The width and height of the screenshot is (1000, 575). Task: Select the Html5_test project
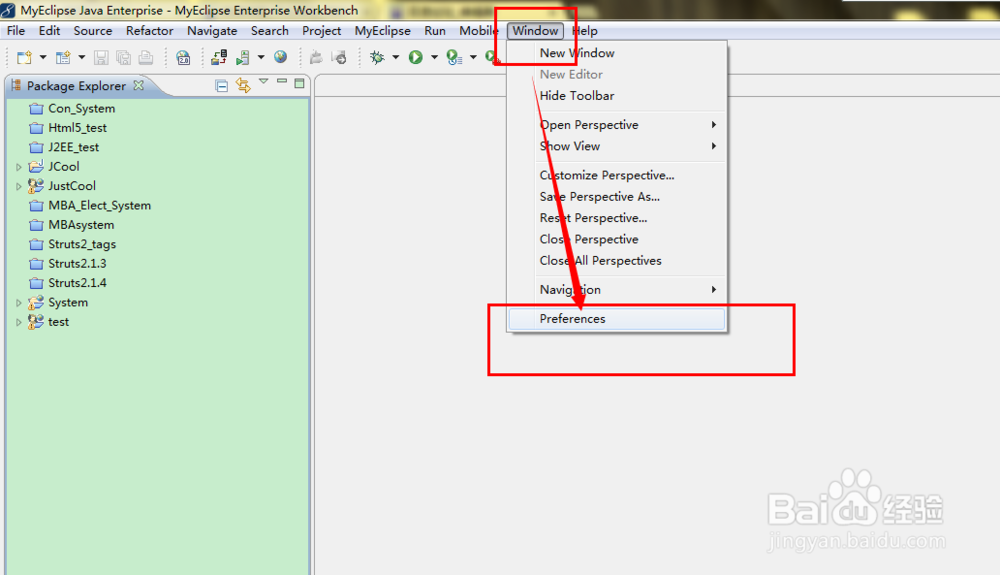pos(77,127)
